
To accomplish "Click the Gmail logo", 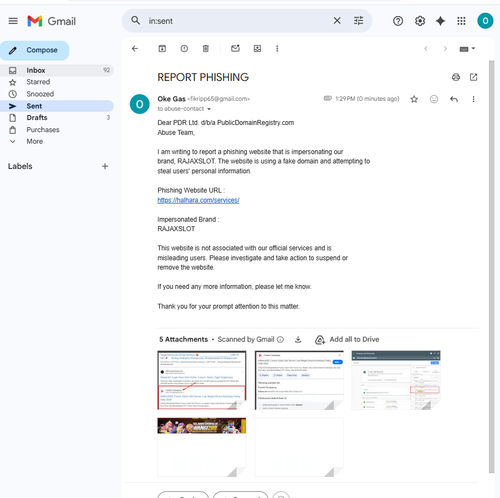I will coord(52,21).
